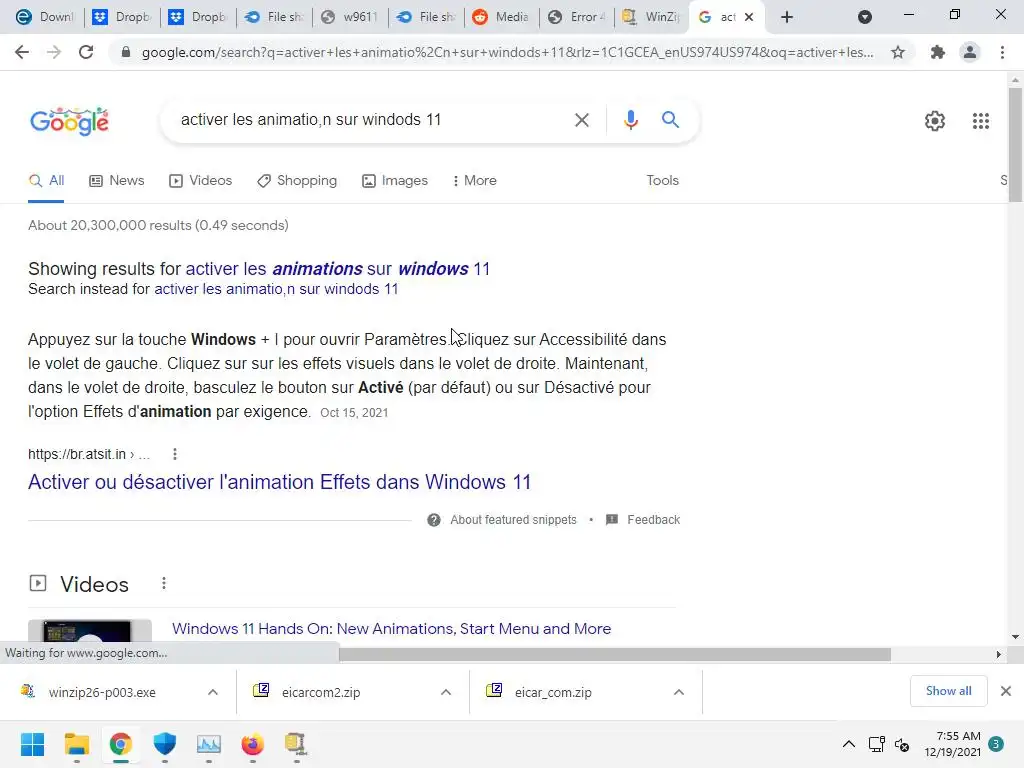This screenshot has height=768, width=1024.
Task: Open 'Windows 11 Hands On' video link
Action: 391,629
